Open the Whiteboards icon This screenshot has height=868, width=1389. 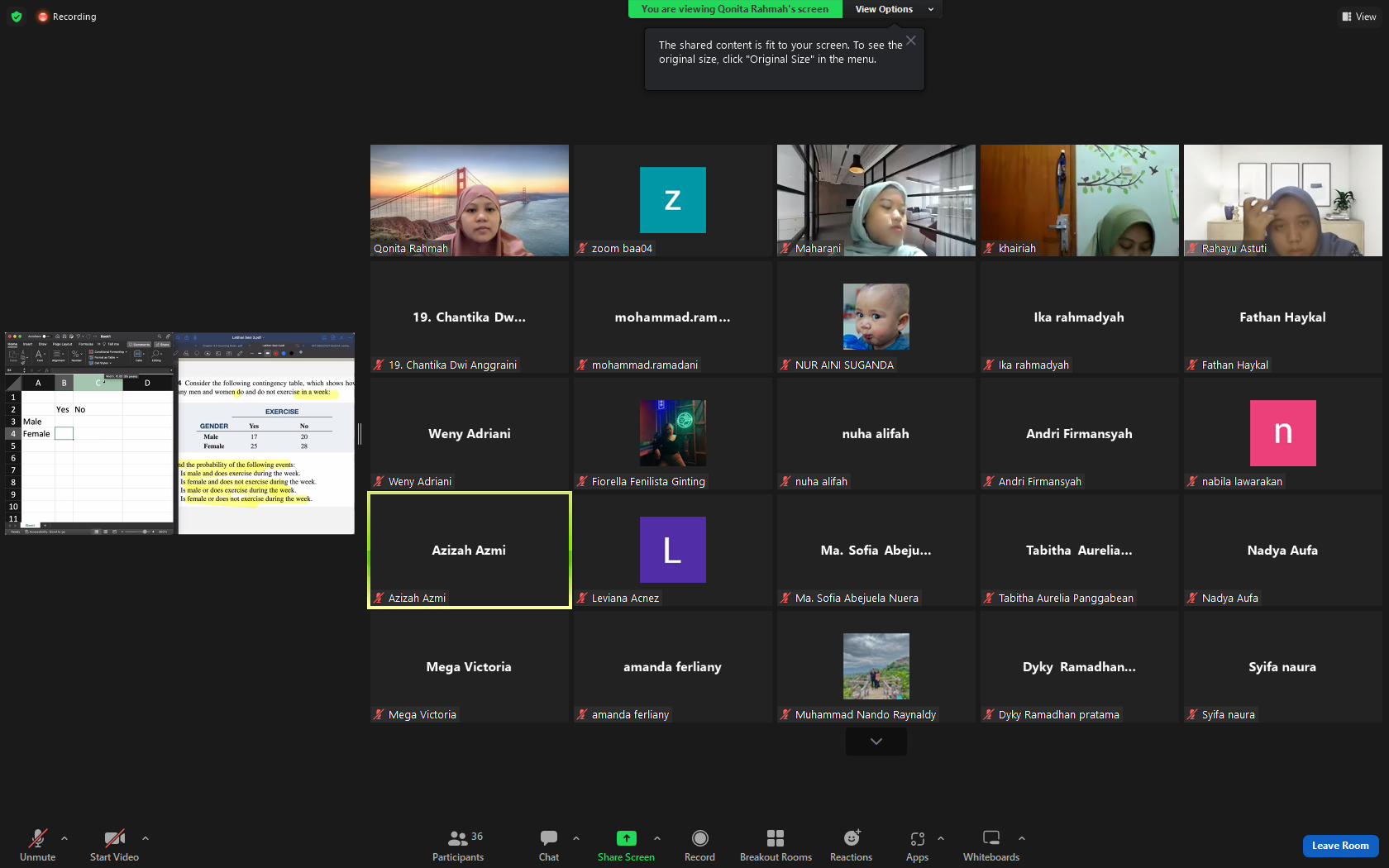coord(991,838)
